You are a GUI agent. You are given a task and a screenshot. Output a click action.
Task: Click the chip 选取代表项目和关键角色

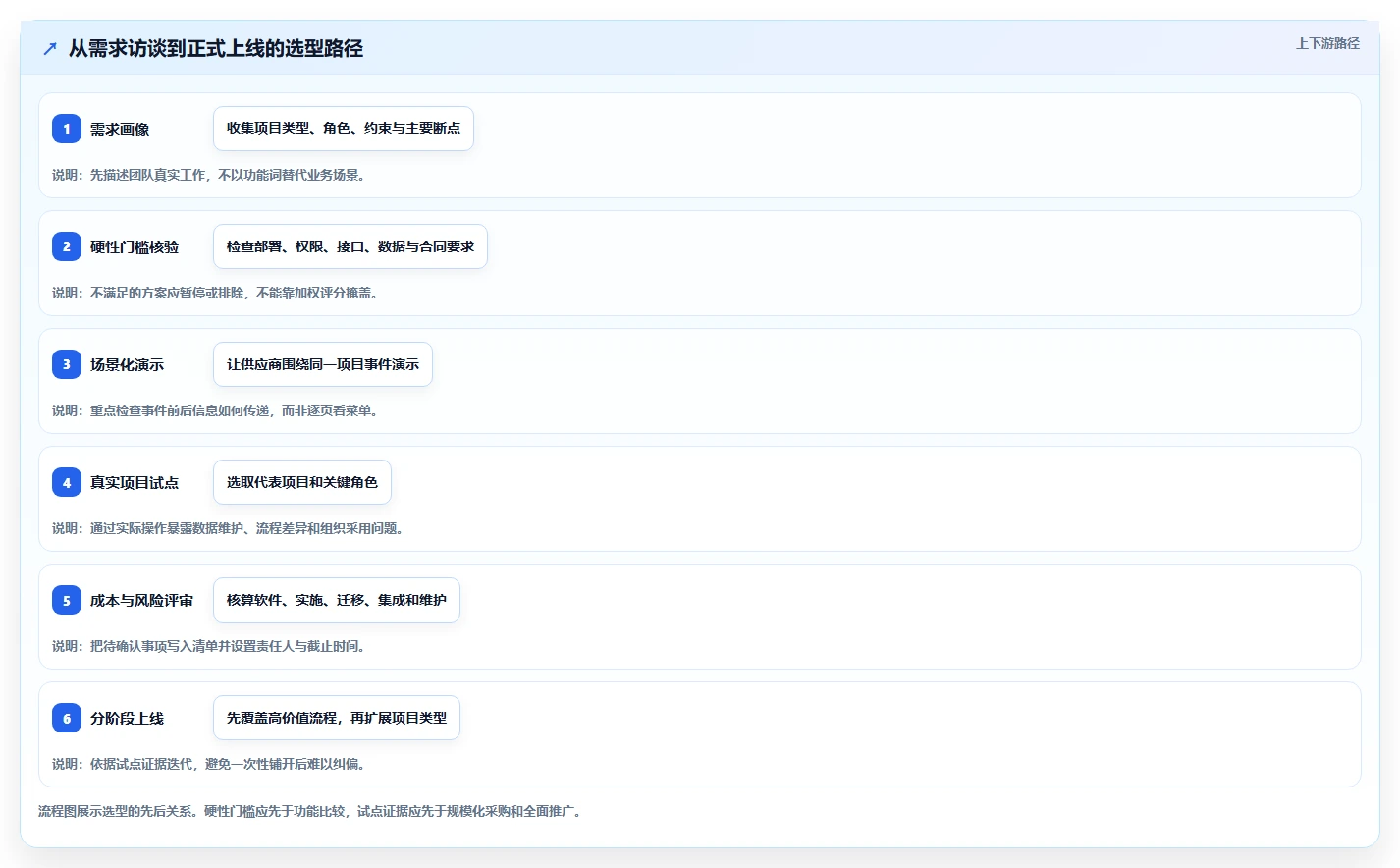(302, 482)
